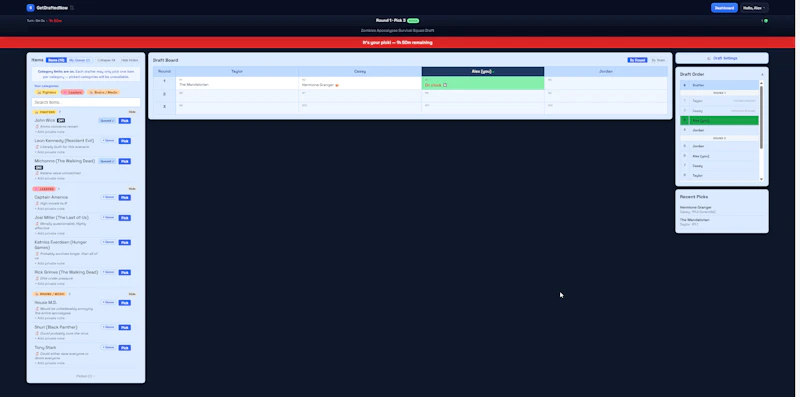The height and width of the screenshot is (397, 800).
Task: Toggle Queued state for Michonne
Action: pos(107,161)
